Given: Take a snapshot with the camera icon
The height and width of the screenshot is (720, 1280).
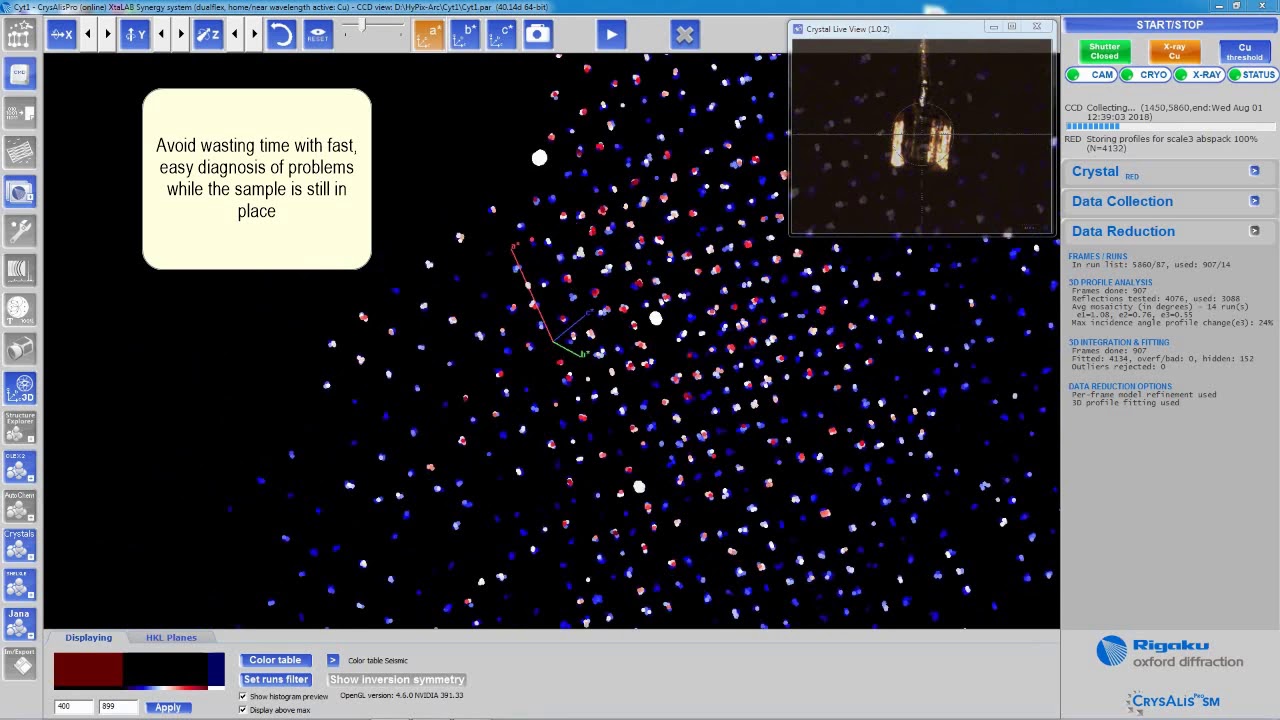Looking at the screenshot, I should coord(538,35).
